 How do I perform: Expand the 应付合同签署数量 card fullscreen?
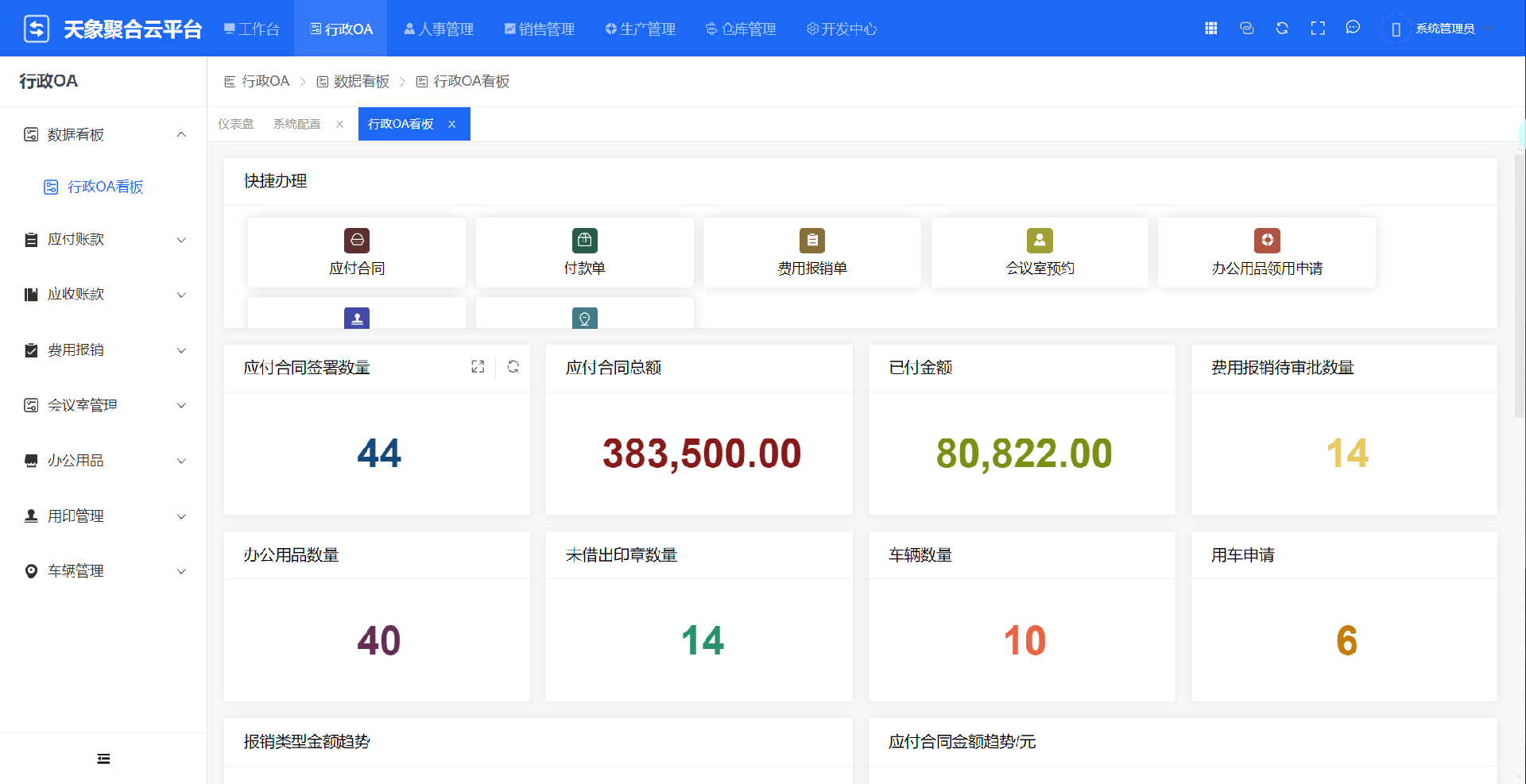click(x=478, y=367)
